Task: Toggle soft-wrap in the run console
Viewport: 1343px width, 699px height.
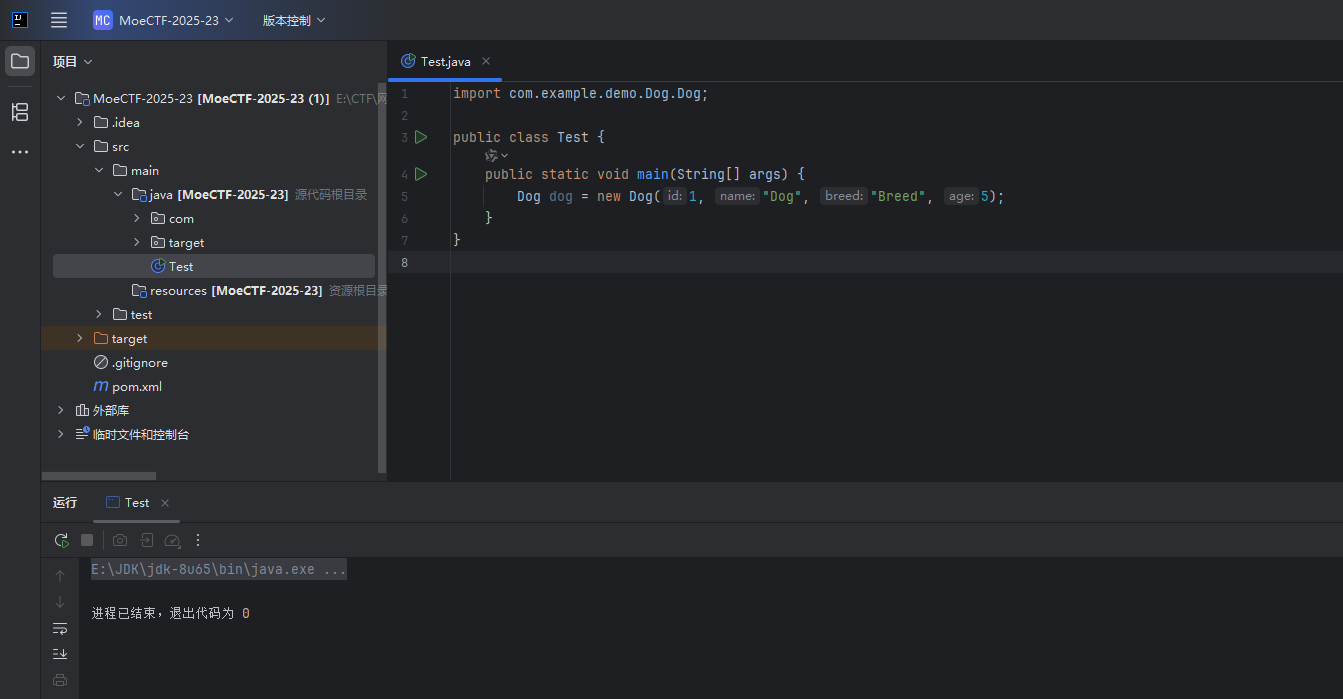Action: pos(60,628)
